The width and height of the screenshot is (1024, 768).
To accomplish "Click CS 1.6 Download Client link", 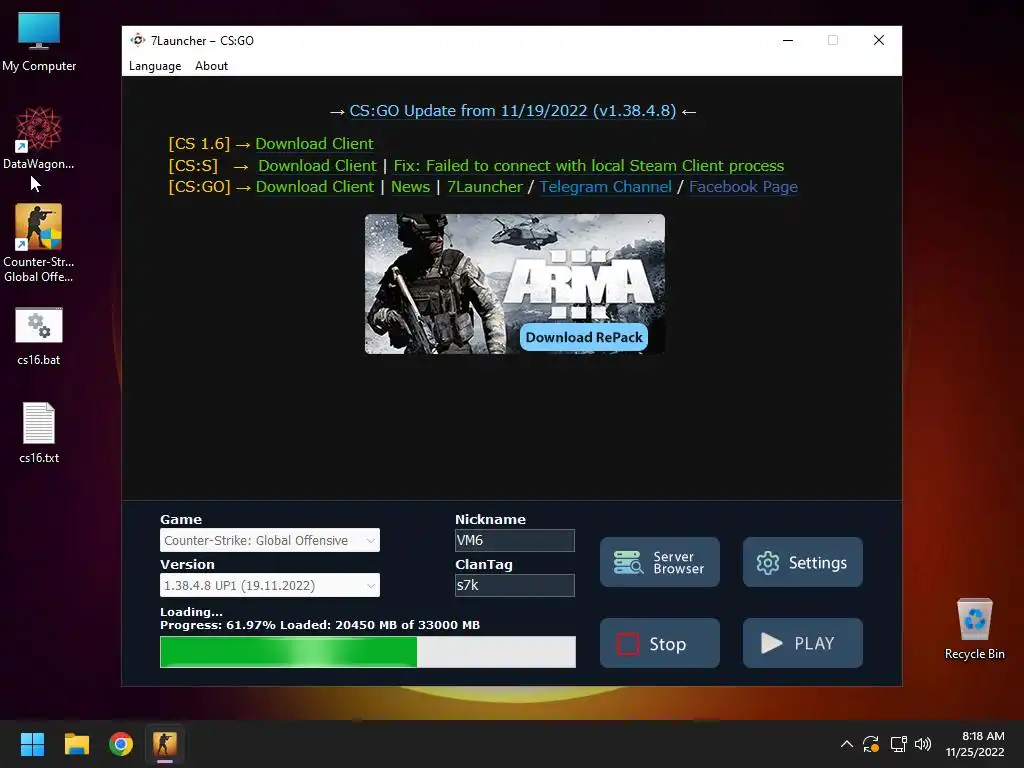I will coord(314,144).
